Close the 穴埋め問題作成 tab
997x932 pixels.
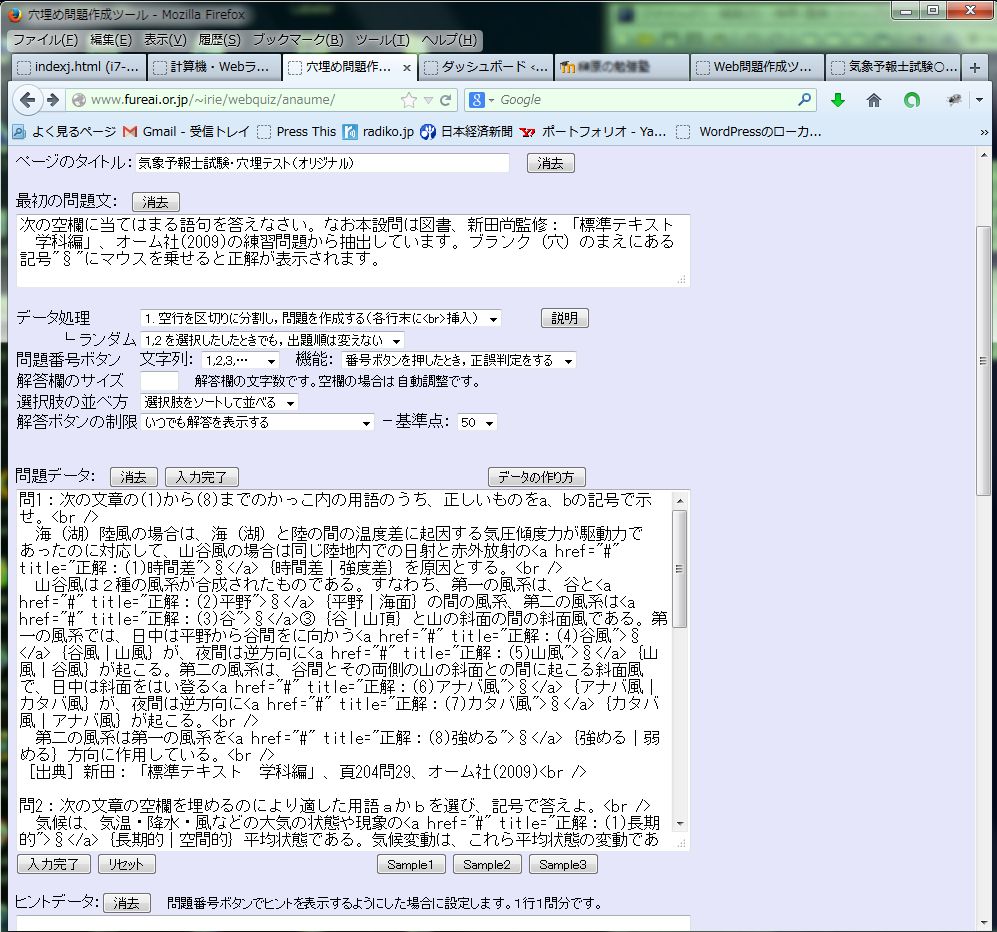tap(406, 67)
